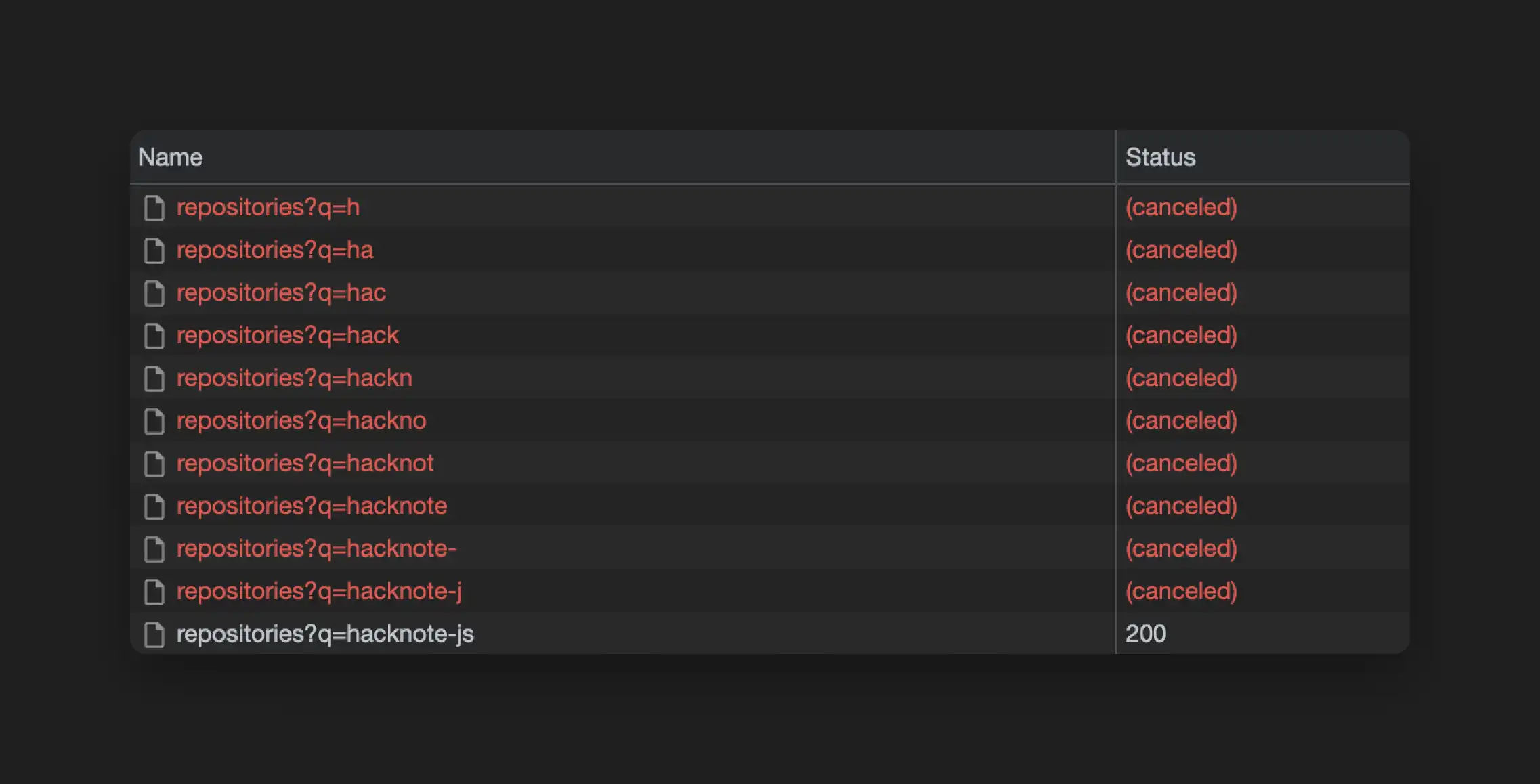Image resolution: width=1540 pixels, height=784 pixels.
Task: Select the request repositories?q=ha
Action: click(x=274, y=250)
